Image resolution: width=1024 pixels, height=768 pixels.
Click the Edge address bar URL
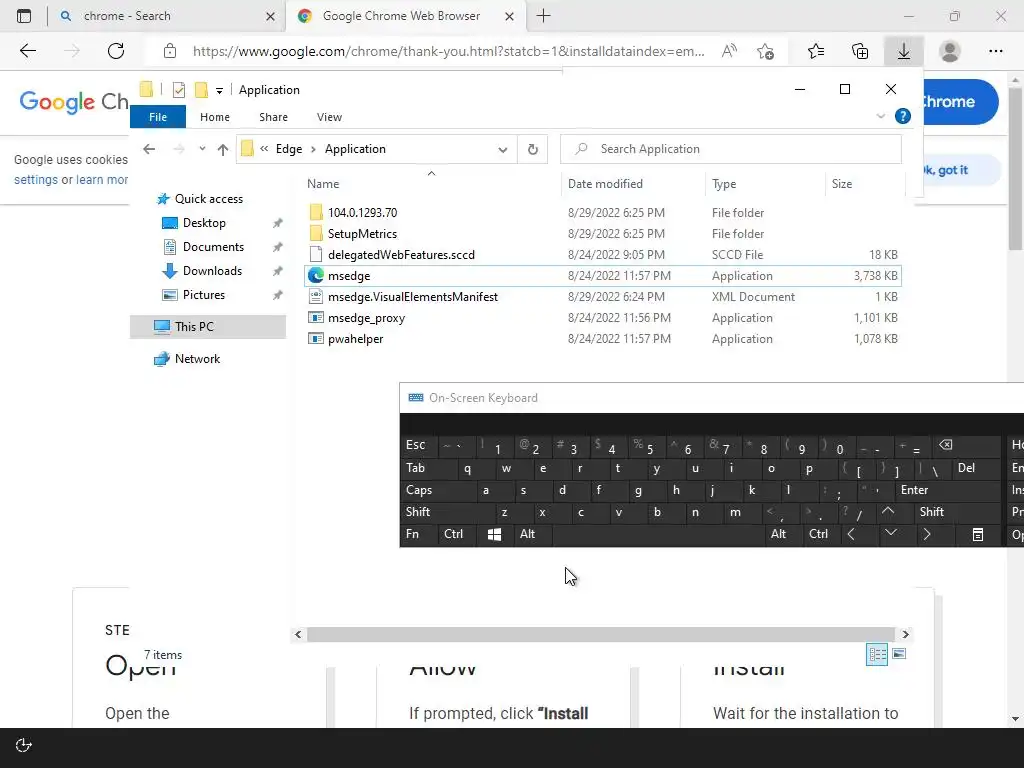pos(449,51)
